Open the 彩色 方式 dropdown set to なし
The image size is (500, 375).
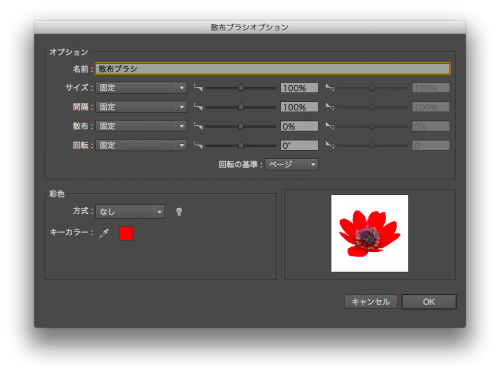[x=130, y=212]
